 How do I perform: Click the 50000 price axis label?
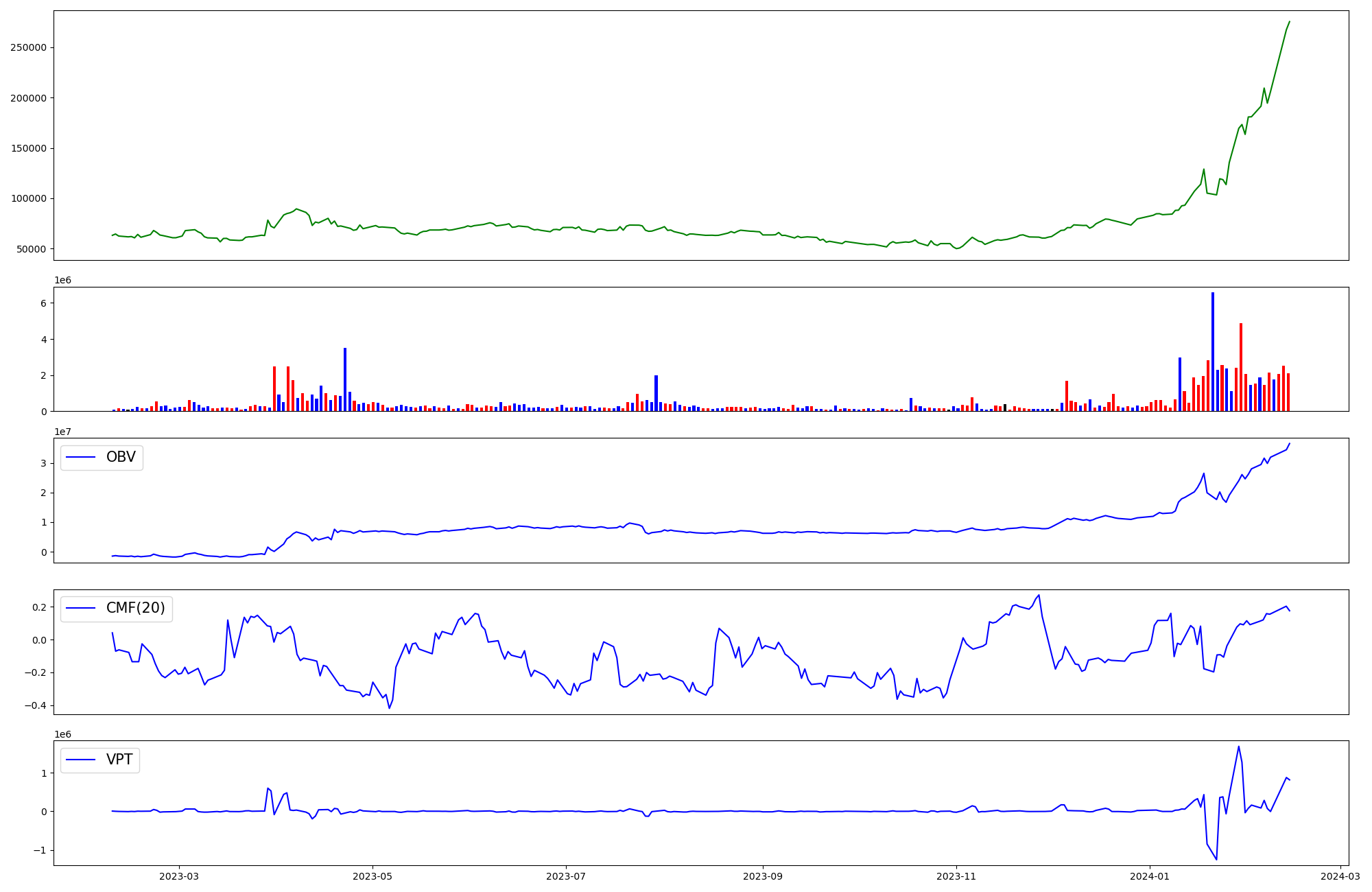(x=31, y=249)
